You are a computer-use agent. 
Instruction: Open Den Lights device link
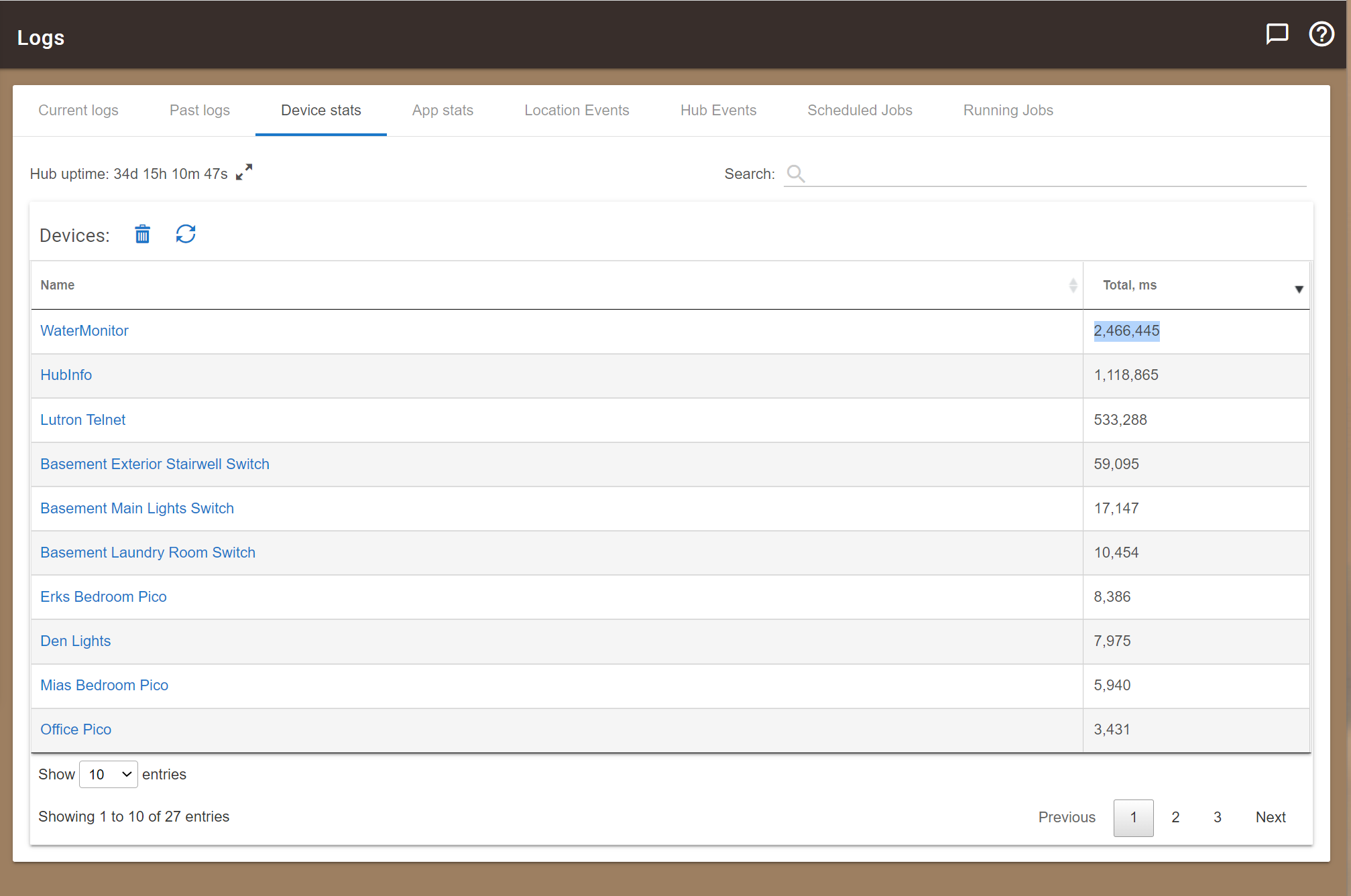coord(76,641)
